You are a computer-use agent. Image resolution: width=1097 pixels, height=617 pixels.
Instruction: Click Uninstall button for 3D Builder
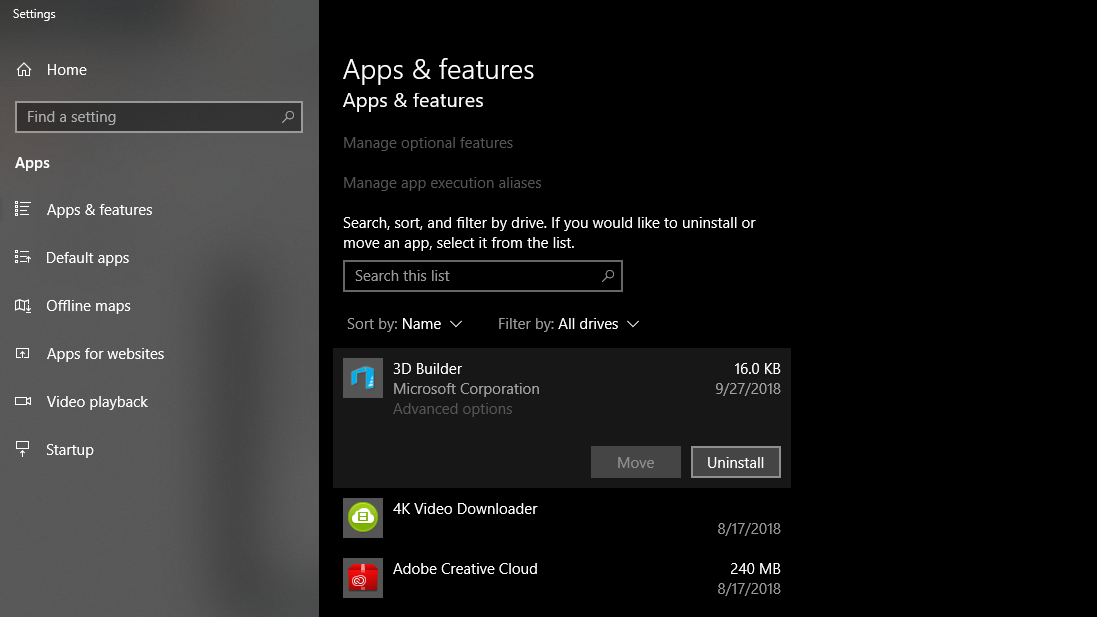(735, 462)
